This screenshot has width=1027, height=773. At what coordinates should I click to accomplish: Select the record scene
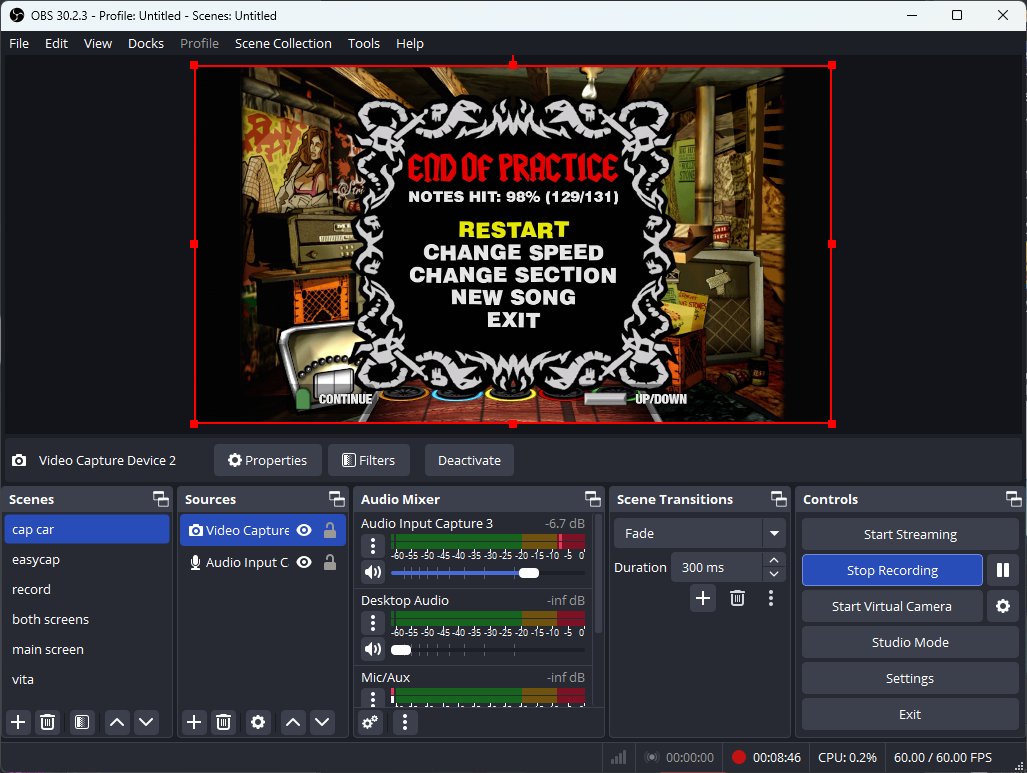pos(86,589)
